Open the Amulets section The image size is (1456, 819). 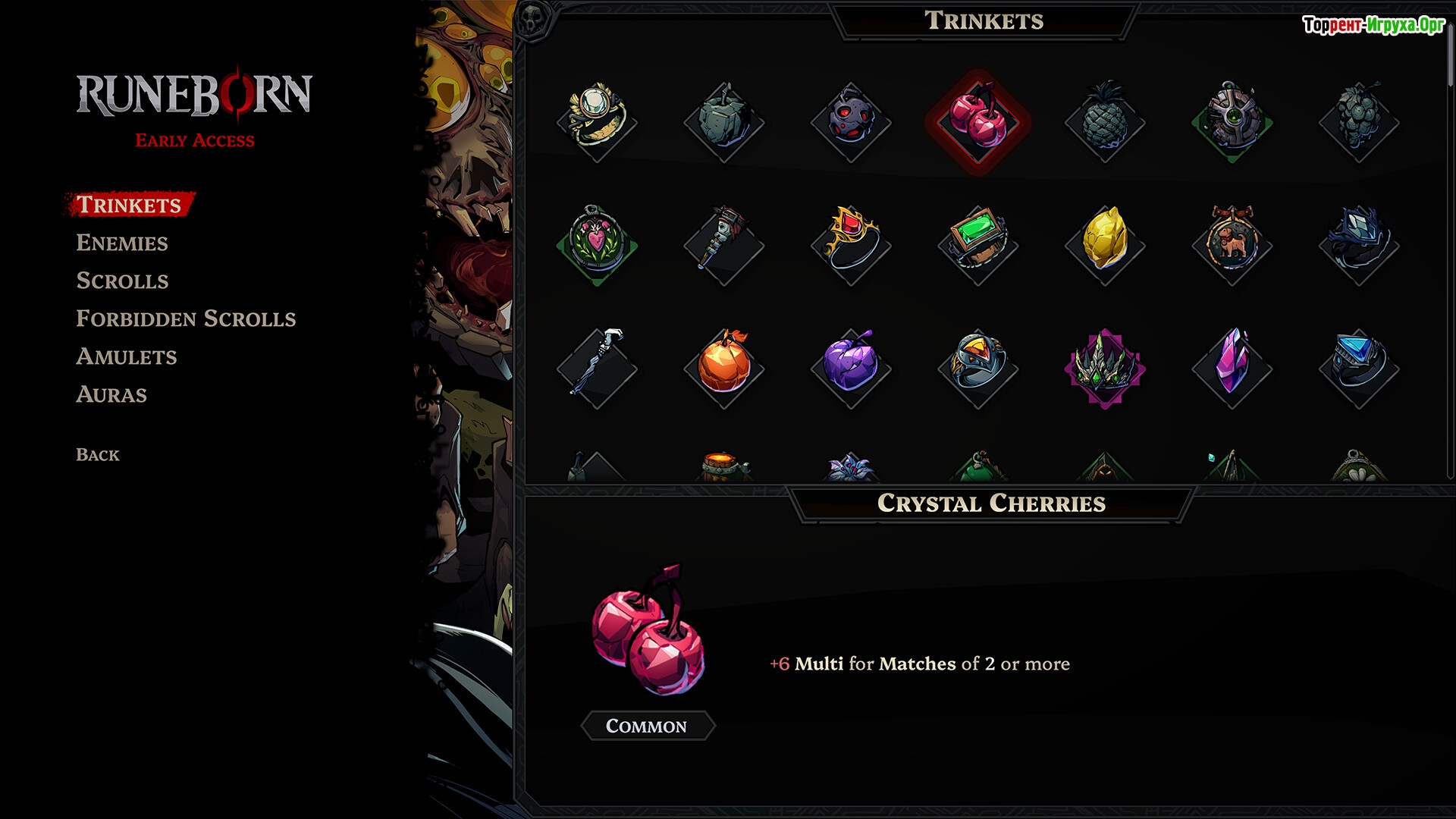pyautogui.click(x=127, y=356)
